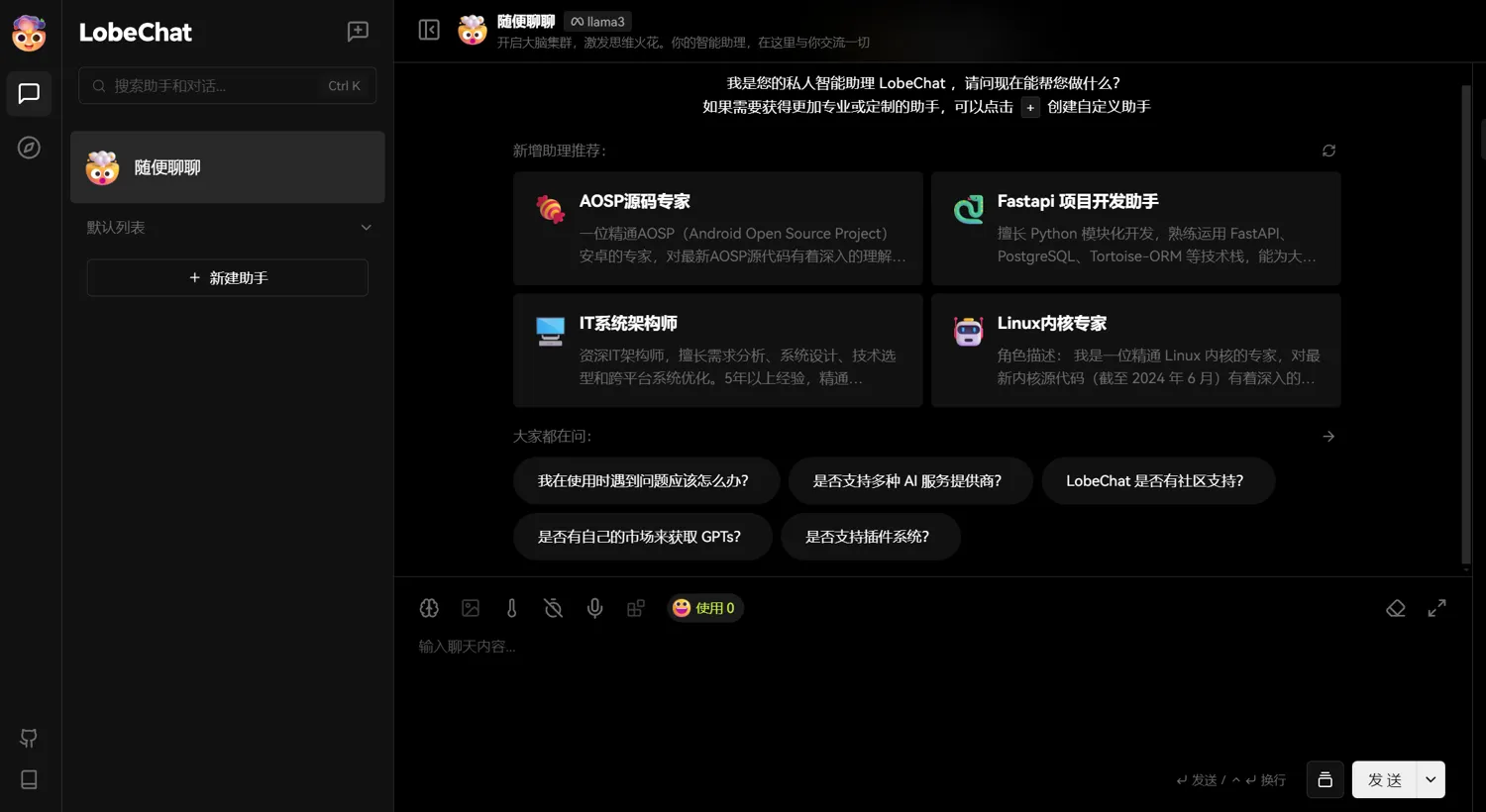Image resolution: width=1486 pixels, height=812 pixels.
Task: Click the save topic icon button
Action: click(x=1326, y=779)
